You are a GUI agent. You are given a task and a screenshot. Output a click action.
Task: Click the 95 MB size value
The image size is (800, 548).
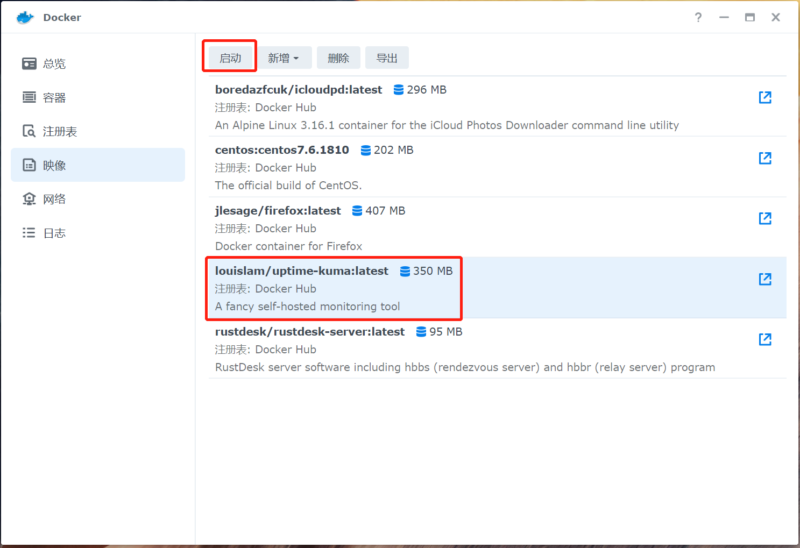(x=445, y=332)
